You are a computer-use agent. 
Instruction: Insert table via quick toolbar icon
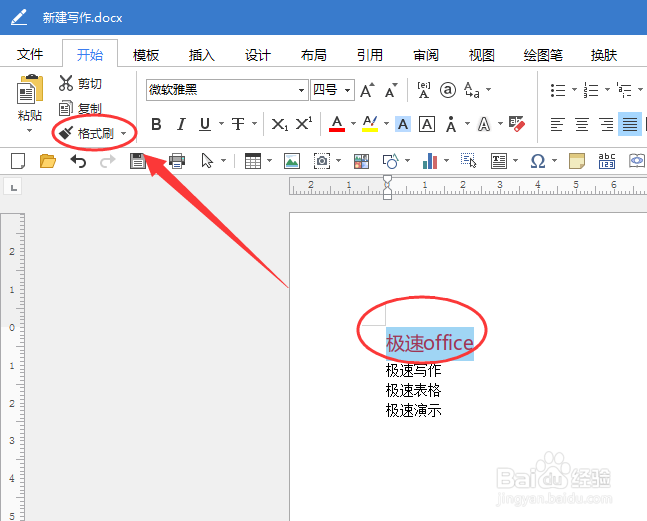253,161
